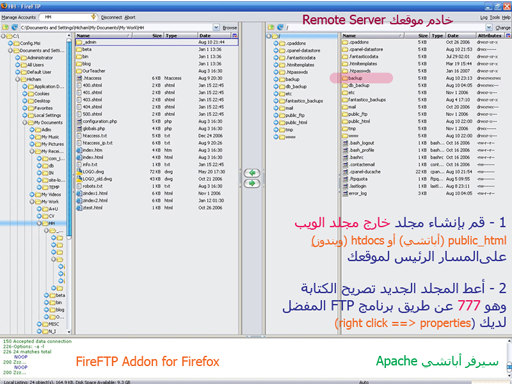Select Favorites in local tree
The height and width of the screenshot is (384, 512).
(43, 108)
